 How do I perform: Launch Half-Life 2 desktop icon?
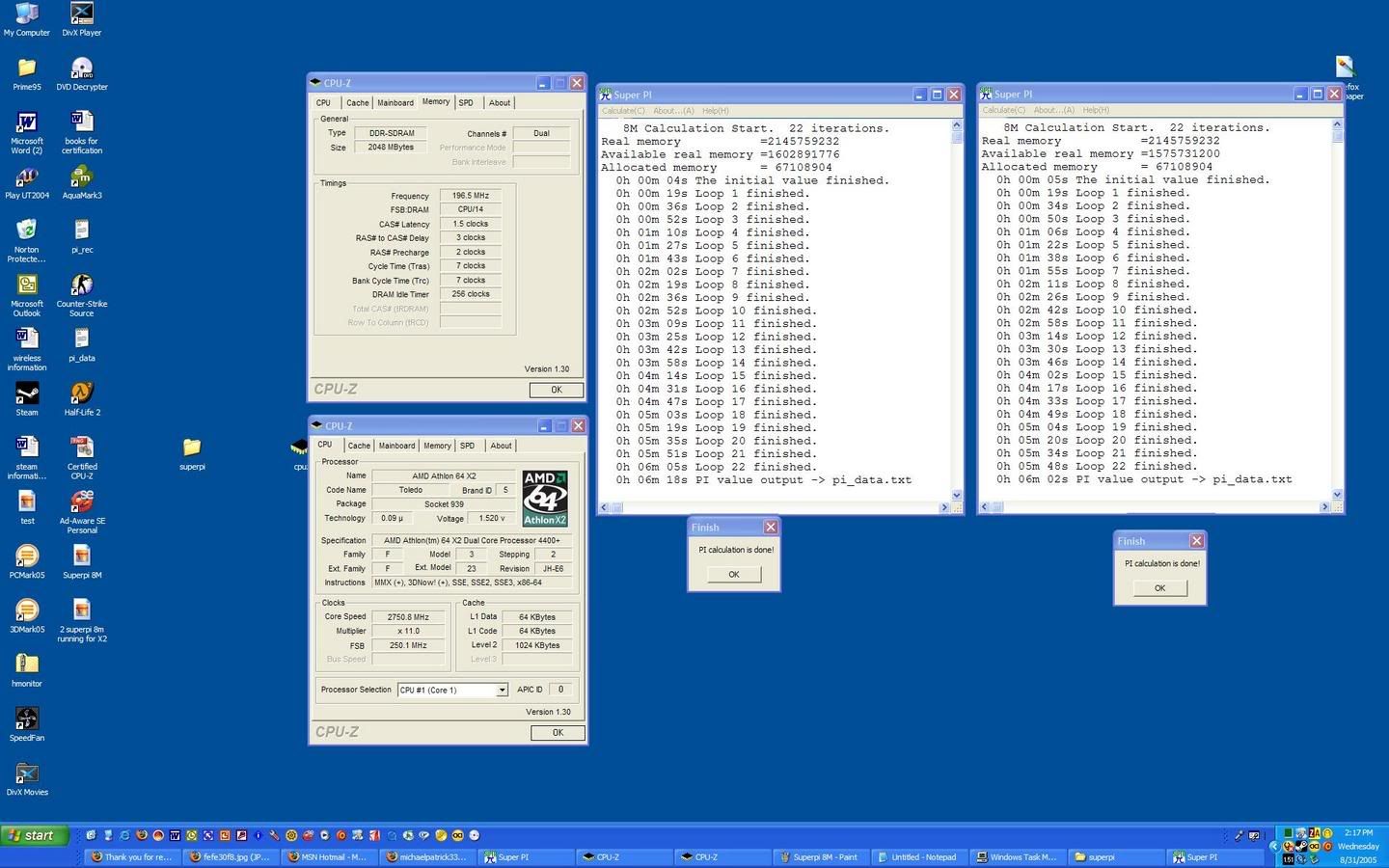[x=82, y=399]
